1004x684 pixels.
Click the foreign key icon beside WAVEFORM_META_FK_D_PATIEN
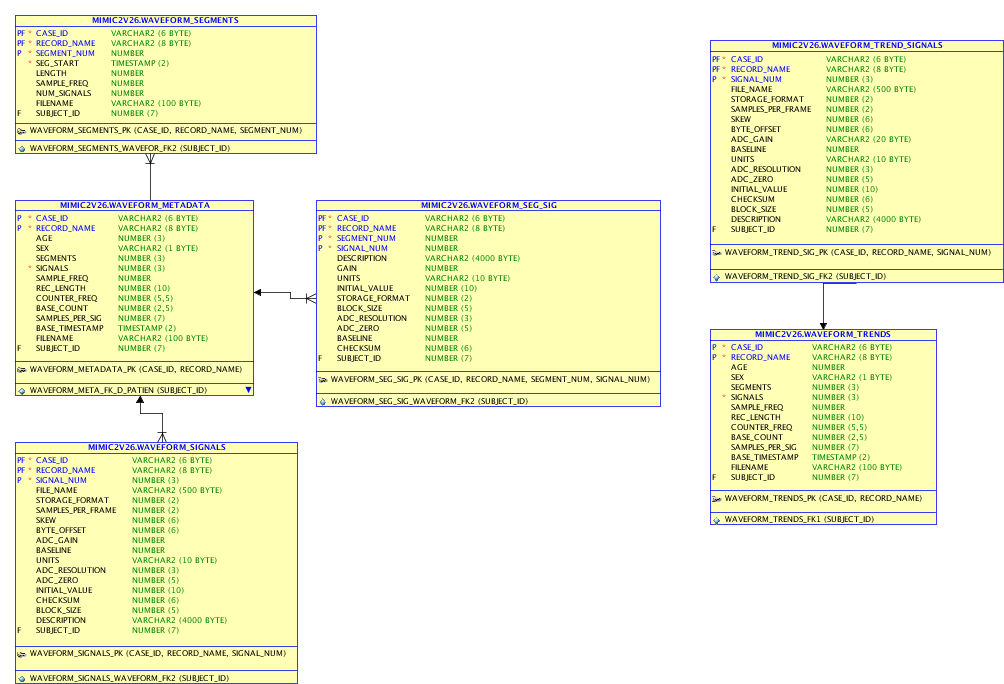click(22, 390)
